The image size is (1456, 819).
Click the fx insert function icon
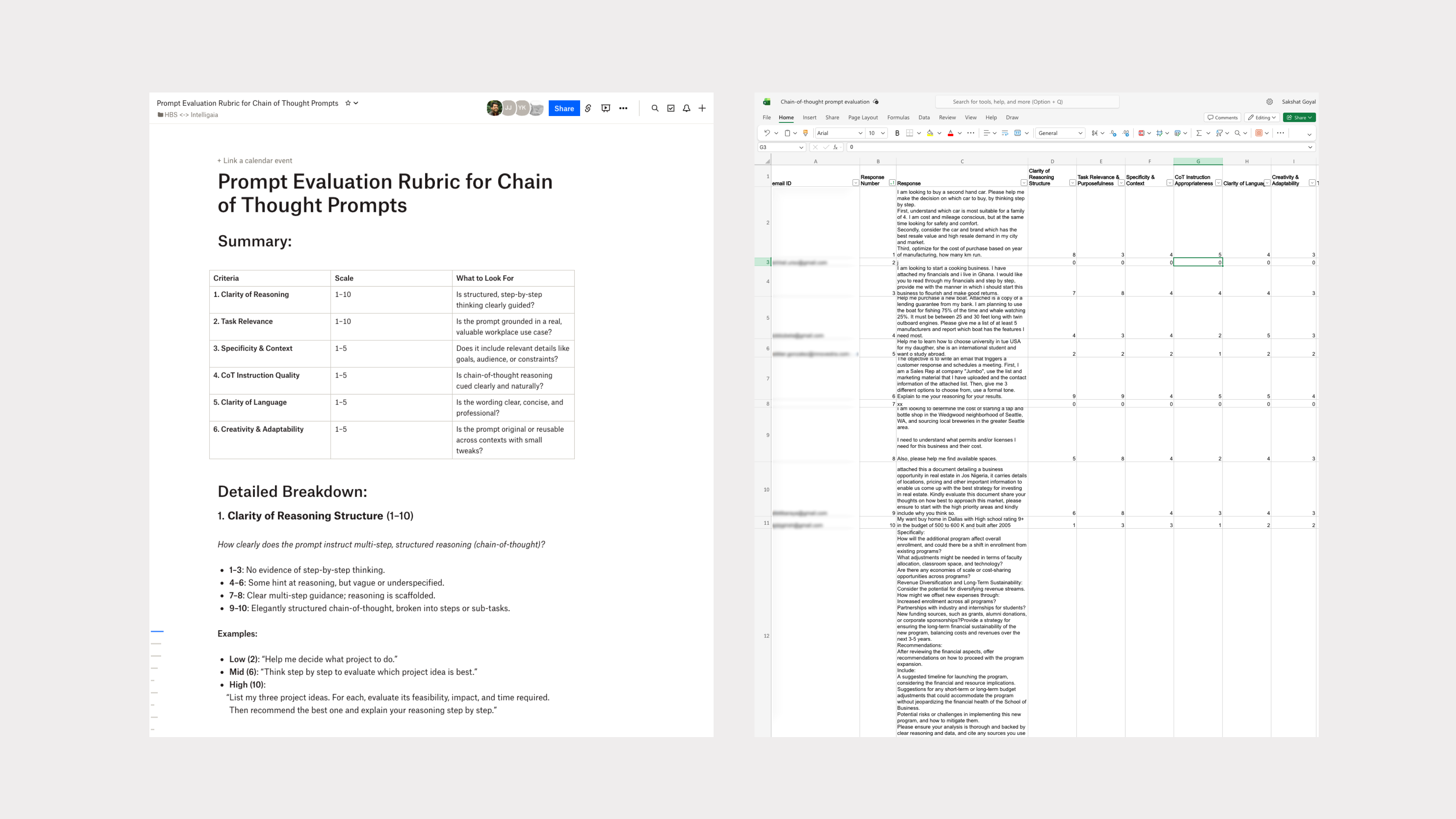(835, 147)
